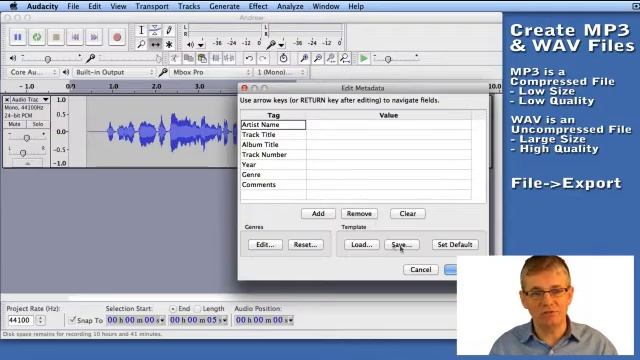
Task: Mute the Audio Track
Action: [14, 124]
